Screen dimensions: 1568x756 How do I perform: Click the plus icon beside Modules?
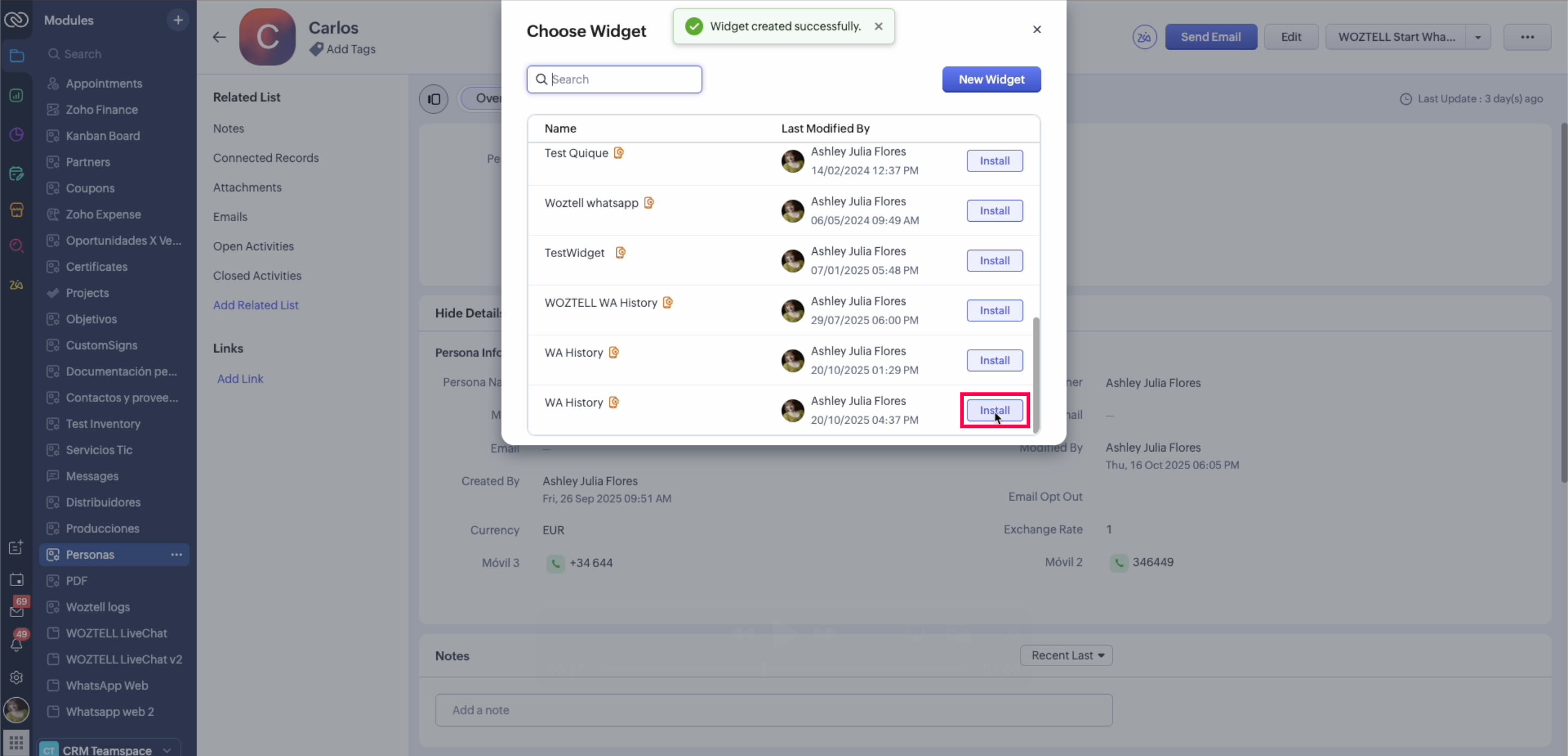[x=177, y=20]
